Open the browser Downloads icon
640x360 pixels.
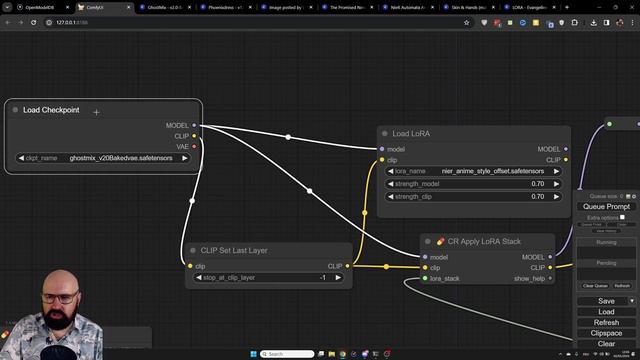[x=593, y=22]
